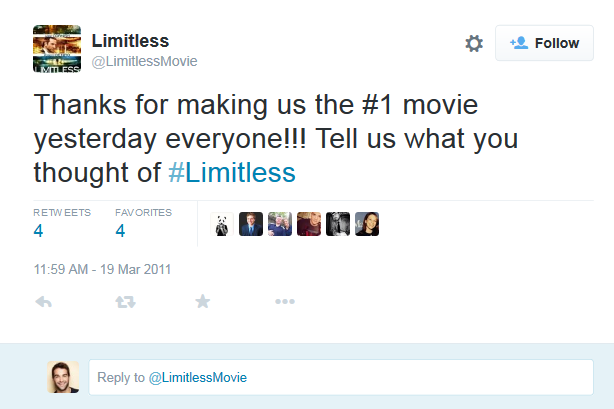Open the panda avatar profile

point(222,224)
